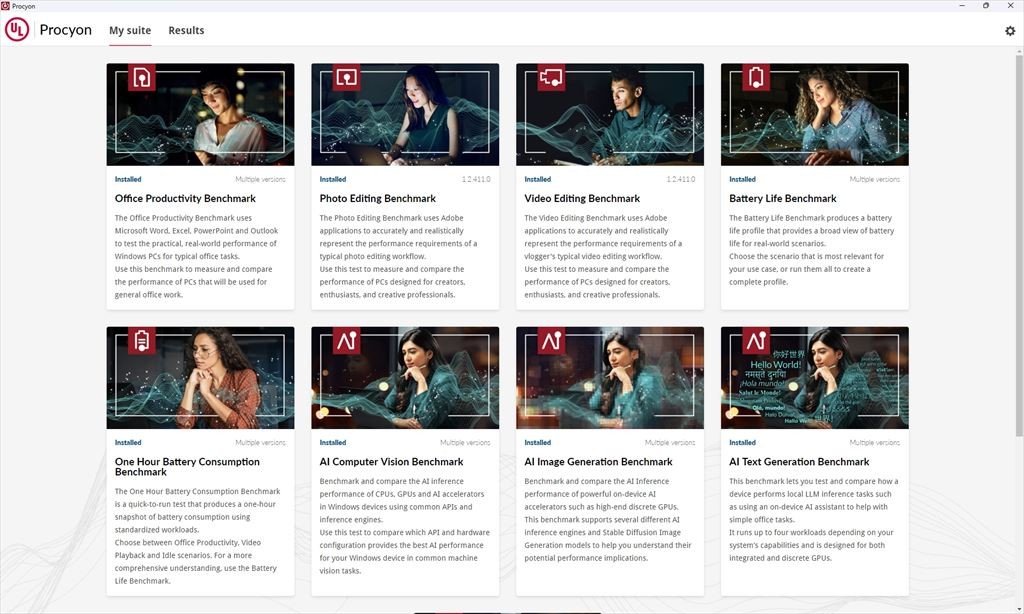The width and height of the screenshot is (1024, 614).
Task: Click the AI Image Generation AI icon badge
Action: coord(551,340)
